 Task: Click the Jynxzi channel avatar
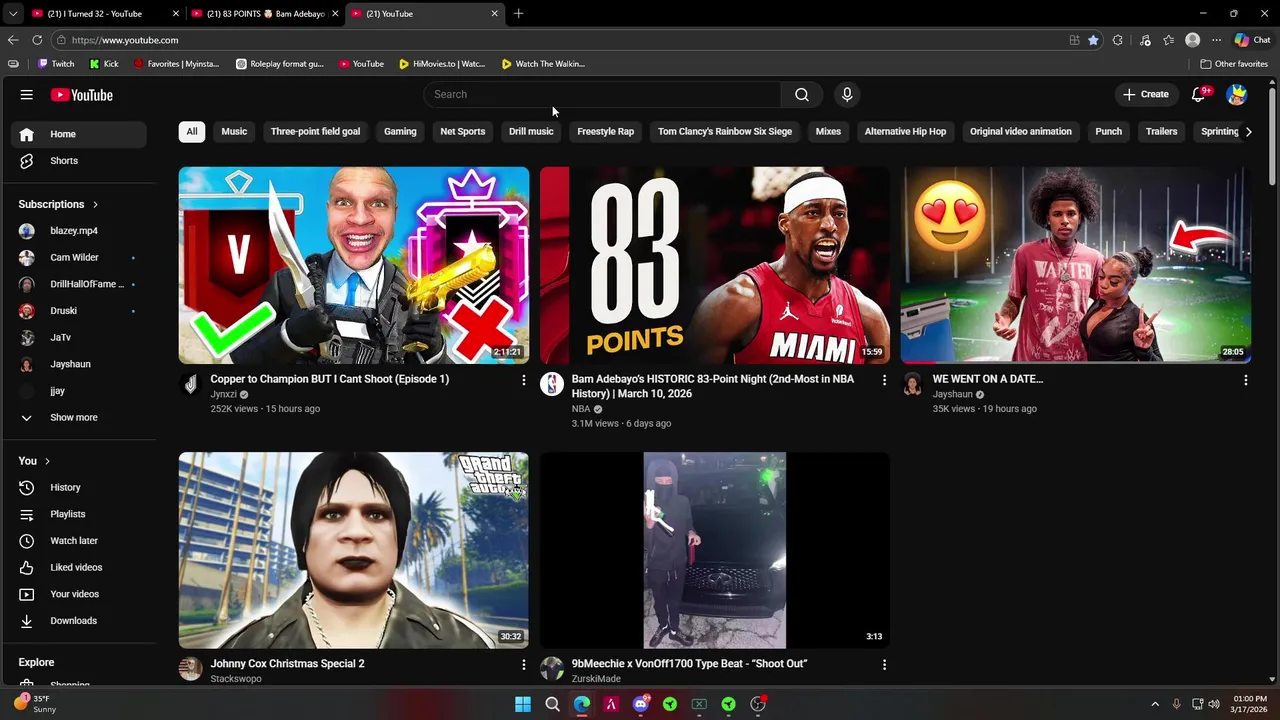190,384
